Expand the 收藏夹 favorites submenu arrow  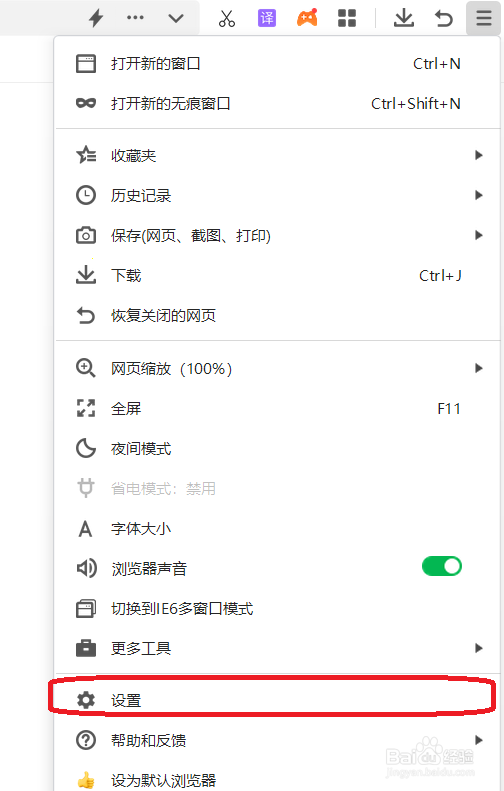(479, 155)
